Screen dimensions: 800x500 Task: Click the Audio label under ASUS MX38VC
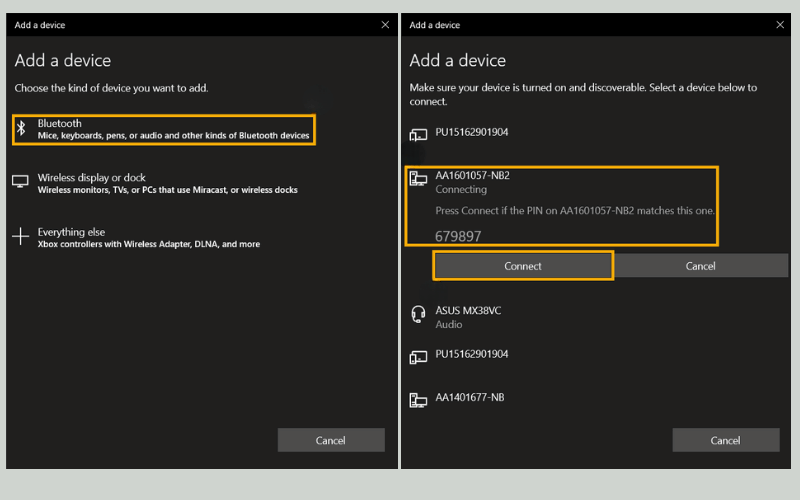449,324
